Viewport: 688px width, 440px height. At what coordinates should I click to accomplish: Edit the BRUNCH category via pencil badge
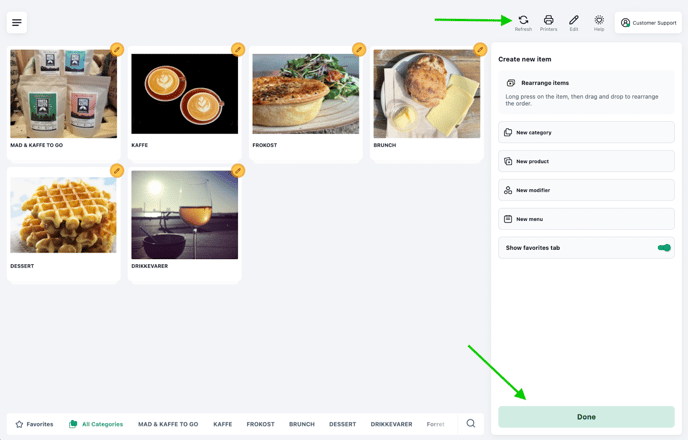pos(480,49)
